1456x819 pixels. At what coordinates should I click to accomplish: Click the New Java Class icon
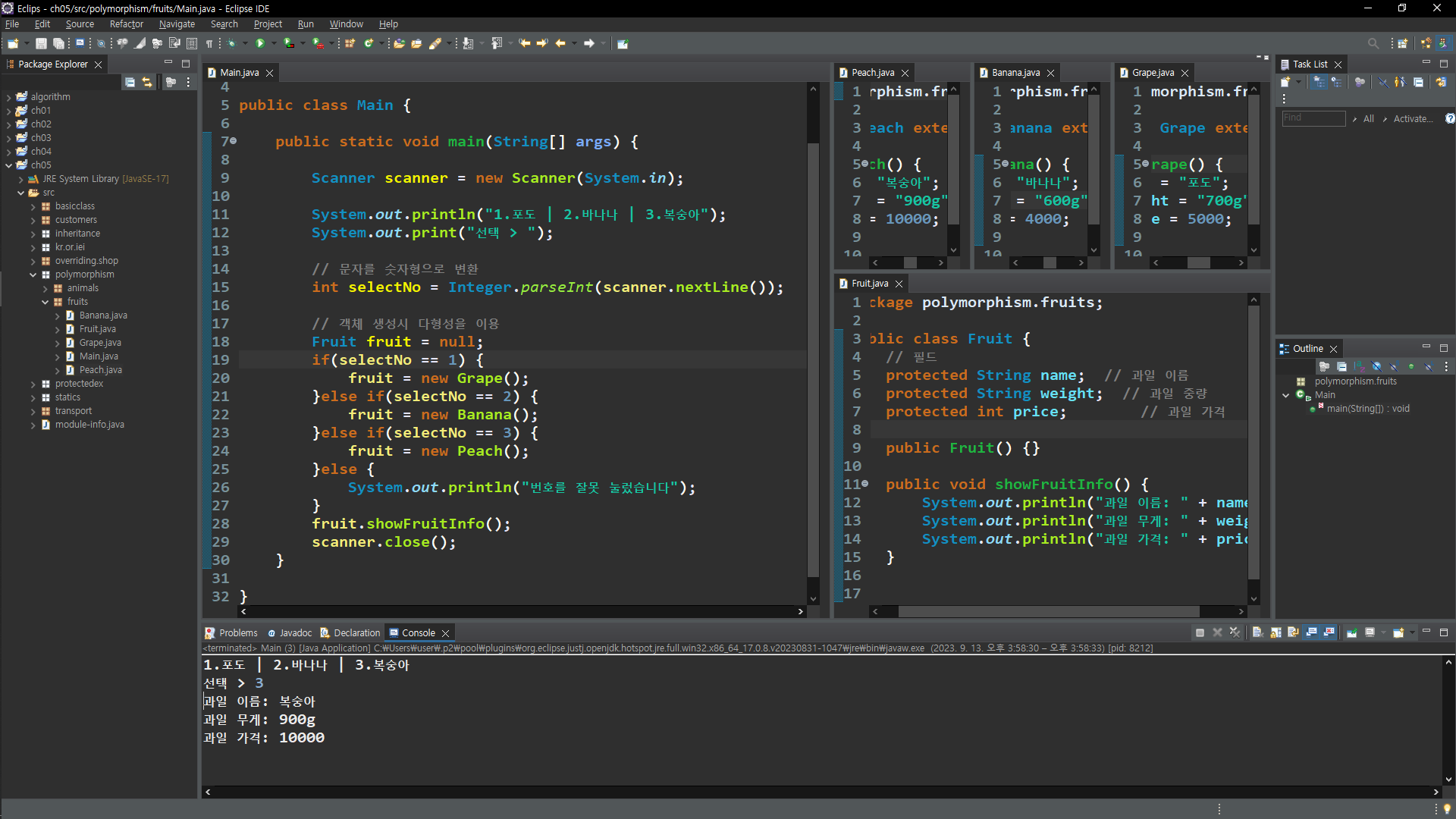(x=369, y=43)
